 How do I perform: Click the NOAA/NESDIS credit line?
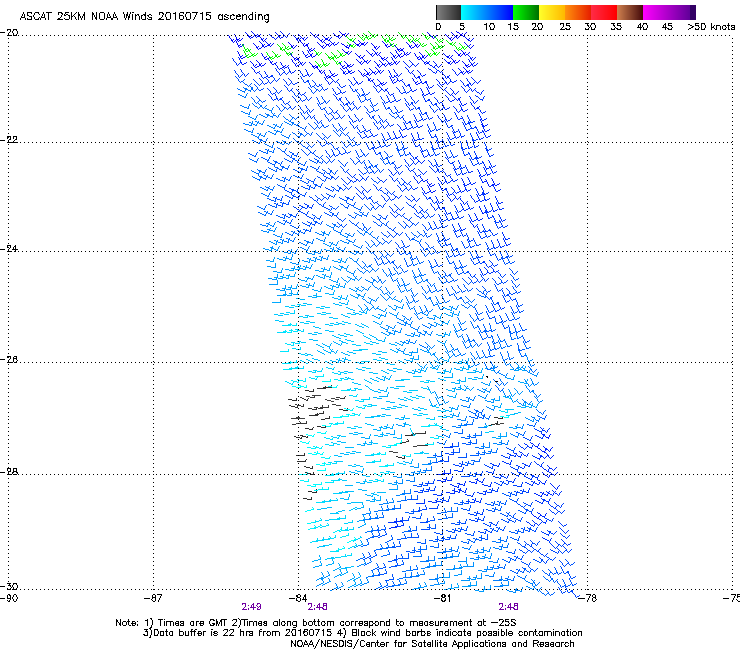click(432, 644)
